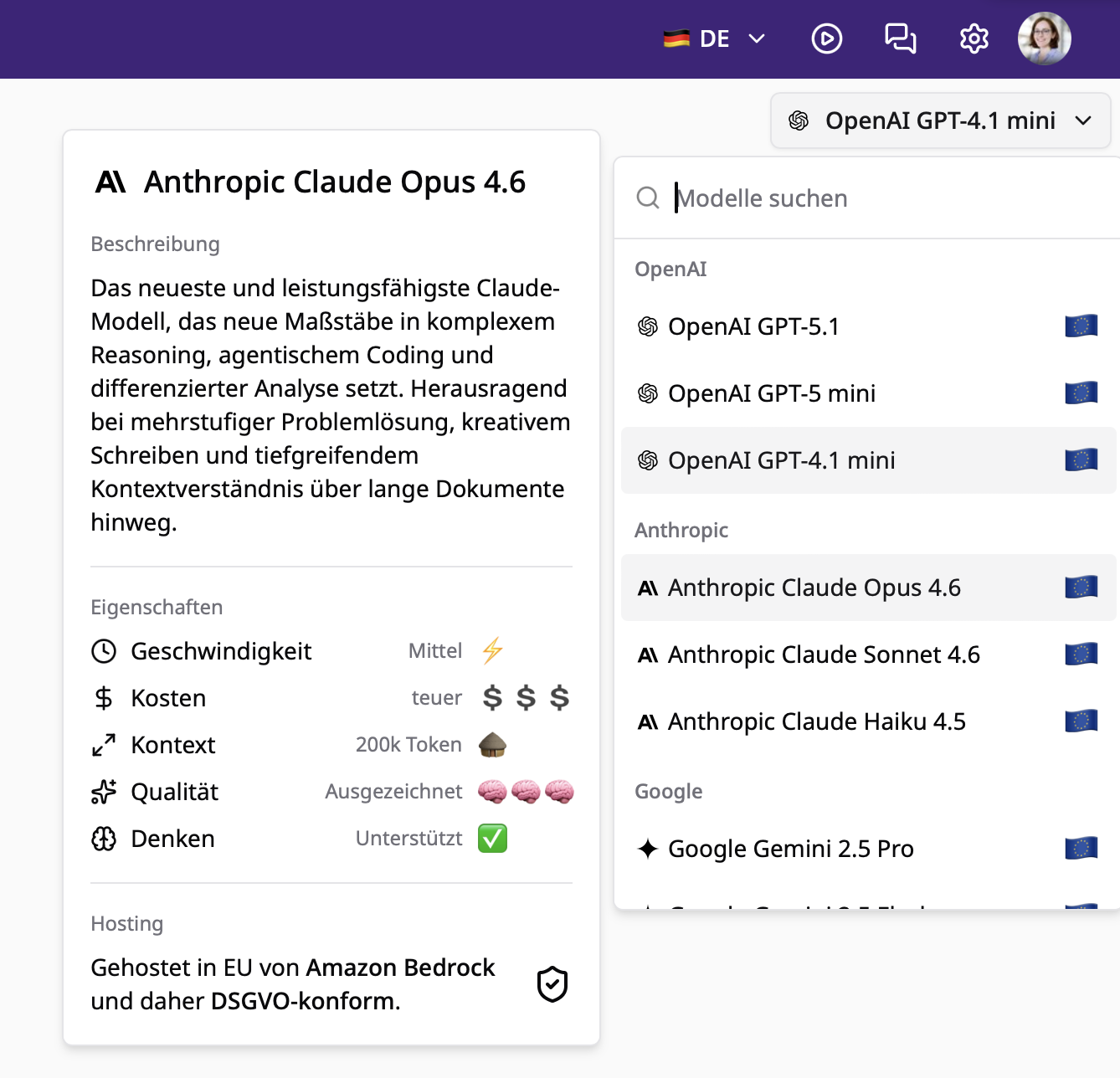The width and height of the screenshot is (1120, 1078).
Task: Click the brain icon next to Denken
Action: (x=104, y=838)
